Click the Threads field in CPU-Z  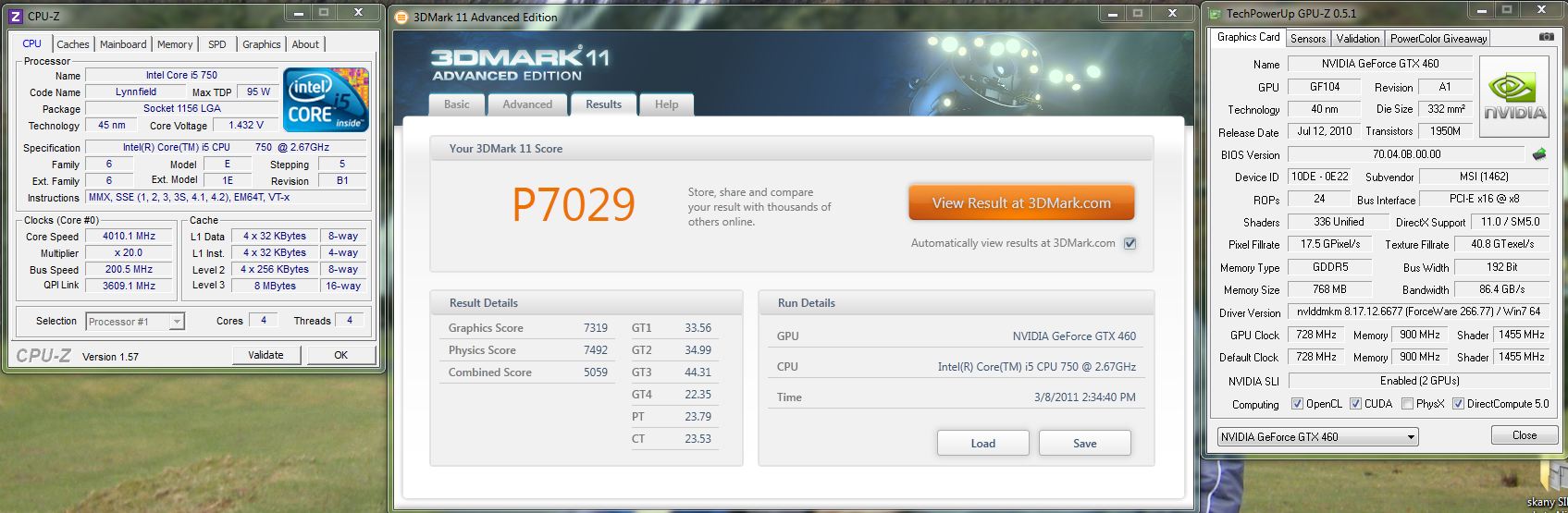pyautogui.click(x=350, y=320)
